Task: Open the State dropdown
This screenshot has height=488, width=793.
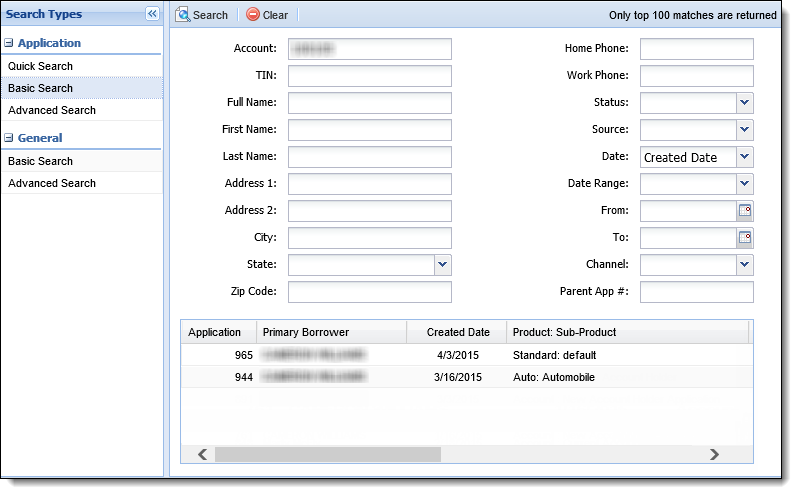Action: click(443, 264)
